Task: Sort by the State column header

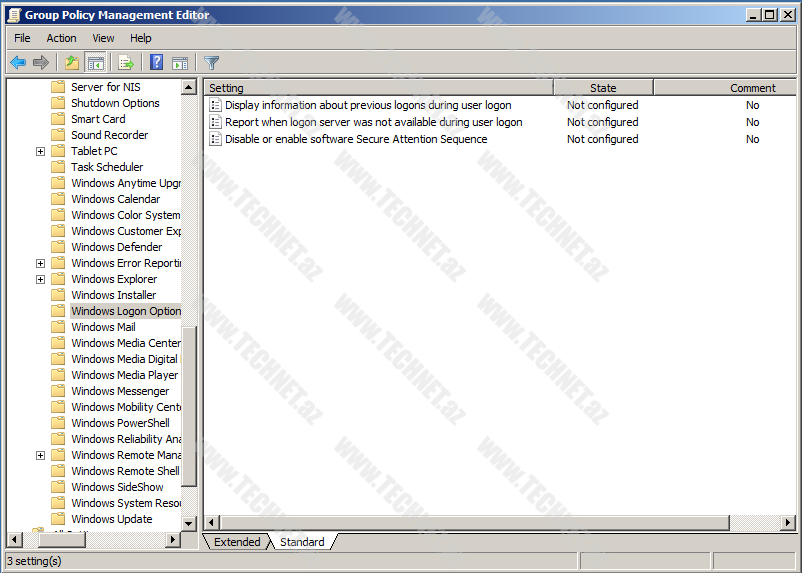Action: pyautogui.click(x=602, y=88)
